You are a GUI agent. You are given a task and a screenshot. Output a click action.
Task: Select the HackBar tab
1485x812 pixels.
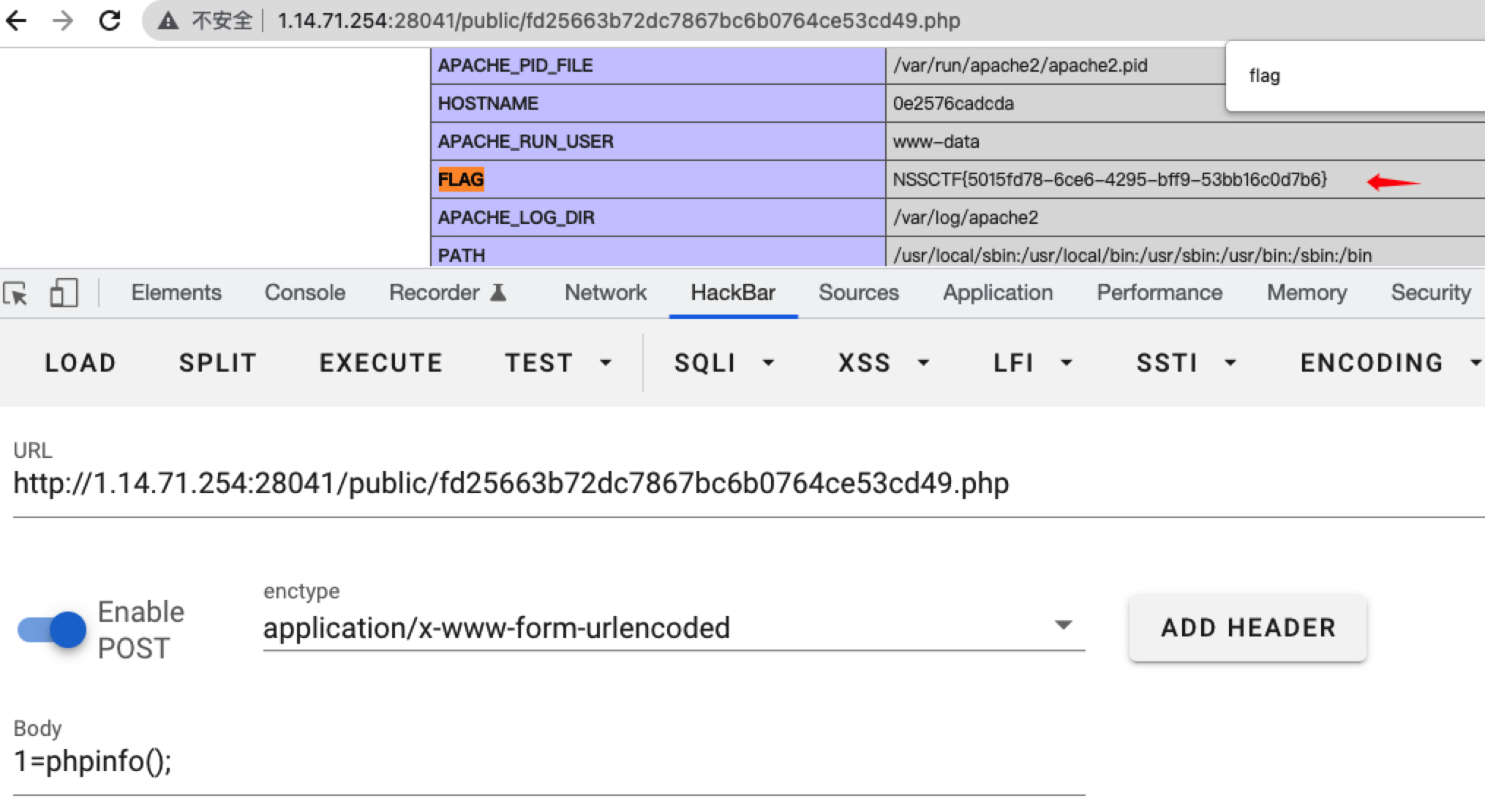point(733,293)
